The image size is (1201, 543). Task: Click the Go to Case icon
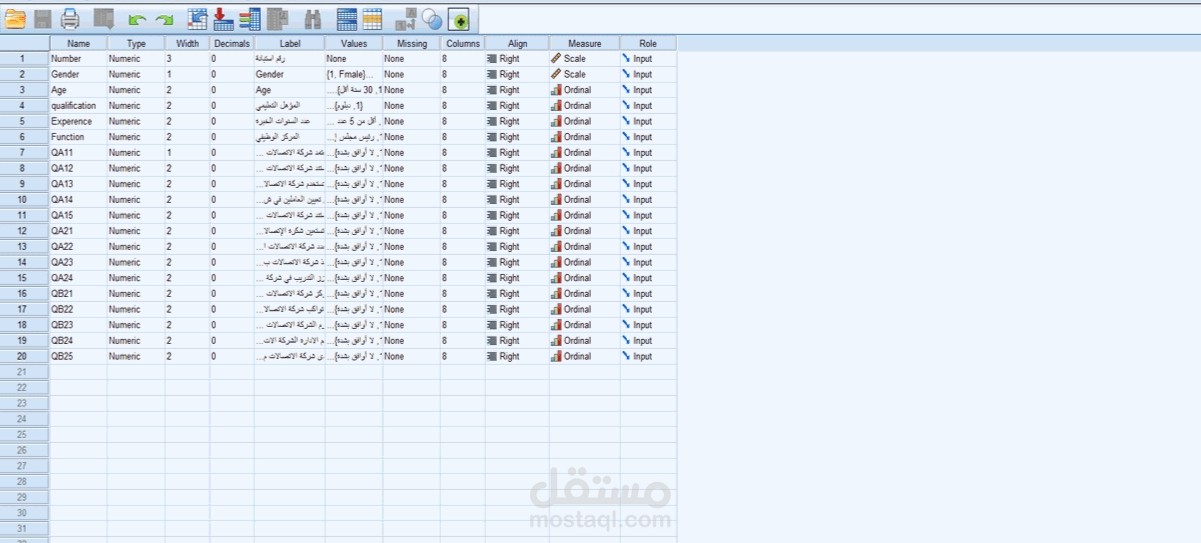tap(198, 18)
